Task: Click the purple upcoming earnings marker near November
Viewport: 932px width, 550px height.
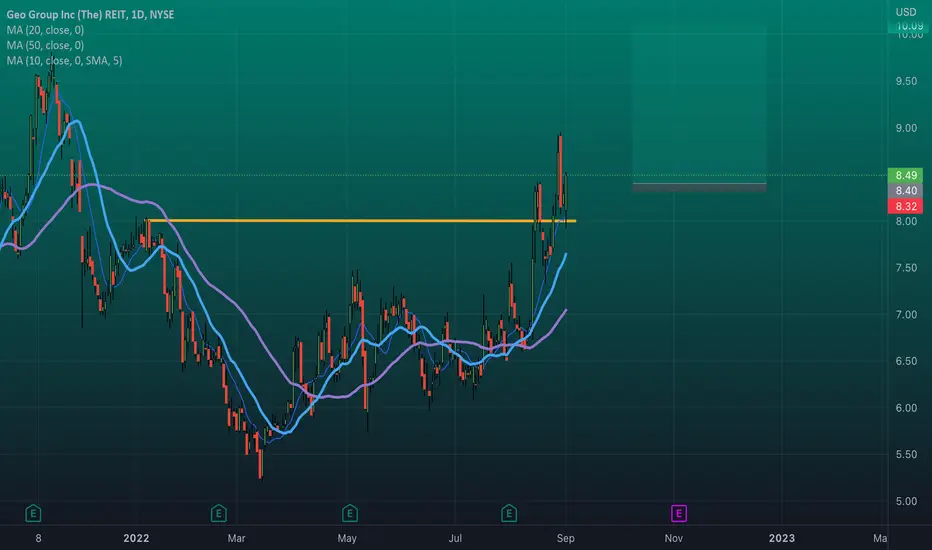Action: coord(679,513)
